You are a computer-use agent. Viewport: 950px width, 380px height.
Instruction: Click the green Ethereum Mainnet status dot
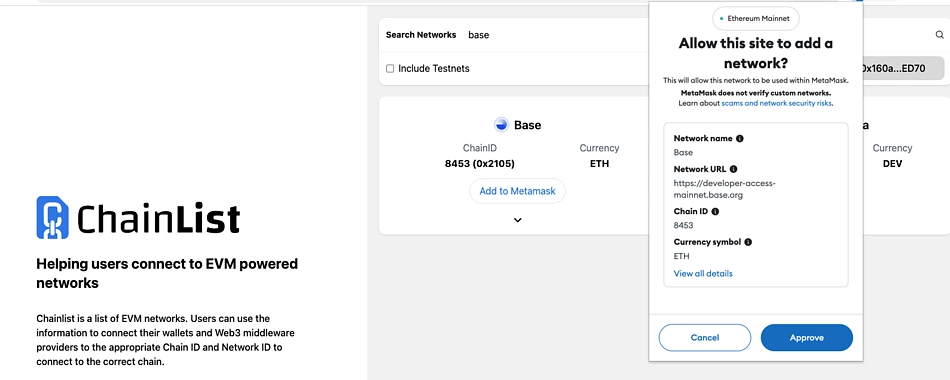[x=721, y=19]
